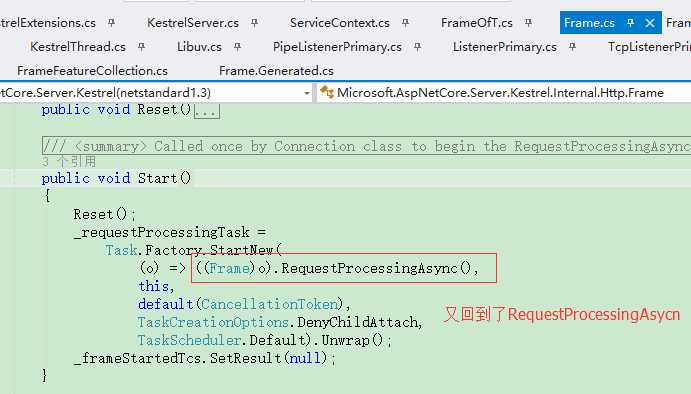Click the collapsed summary comment line
This screenshot has height=394, width=691.
[x=367, y=146]
